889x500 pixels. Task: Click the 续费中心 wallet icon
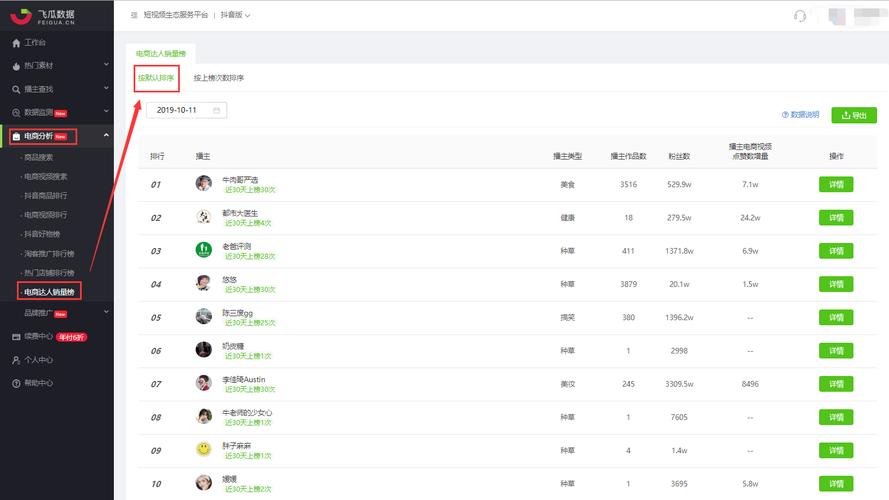pyautogui.click(x=16, y=337)
